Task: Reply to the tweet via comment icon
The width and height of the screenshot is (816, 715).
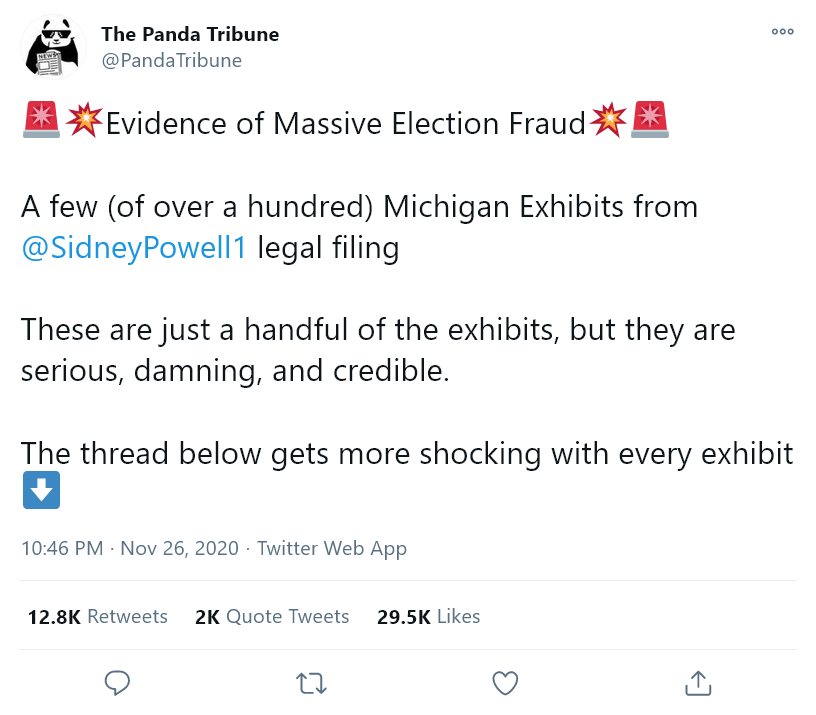Action: coord(118,683)
